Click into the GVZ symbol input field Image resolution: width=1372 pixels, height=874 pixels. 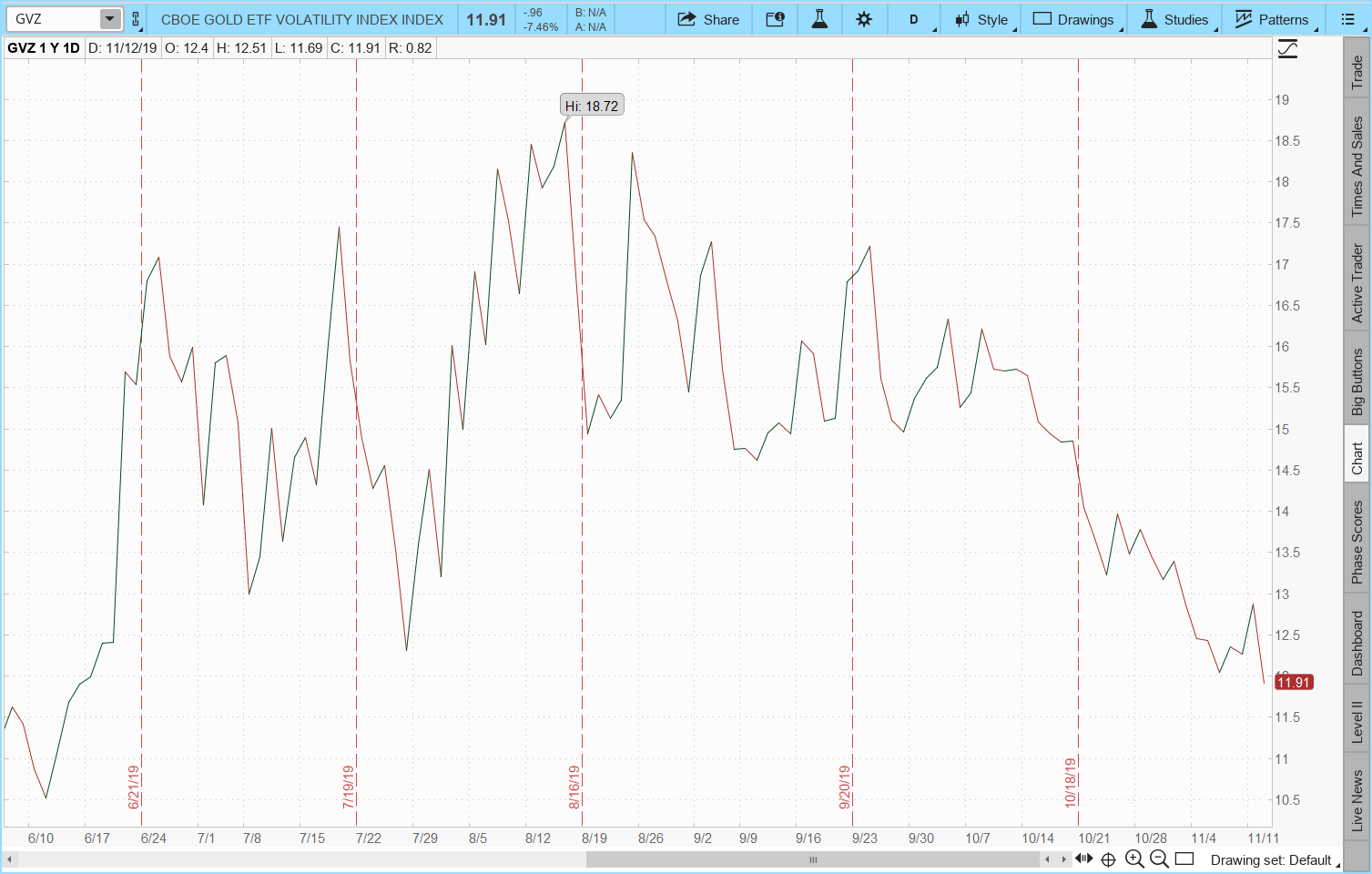click(55, 19)
